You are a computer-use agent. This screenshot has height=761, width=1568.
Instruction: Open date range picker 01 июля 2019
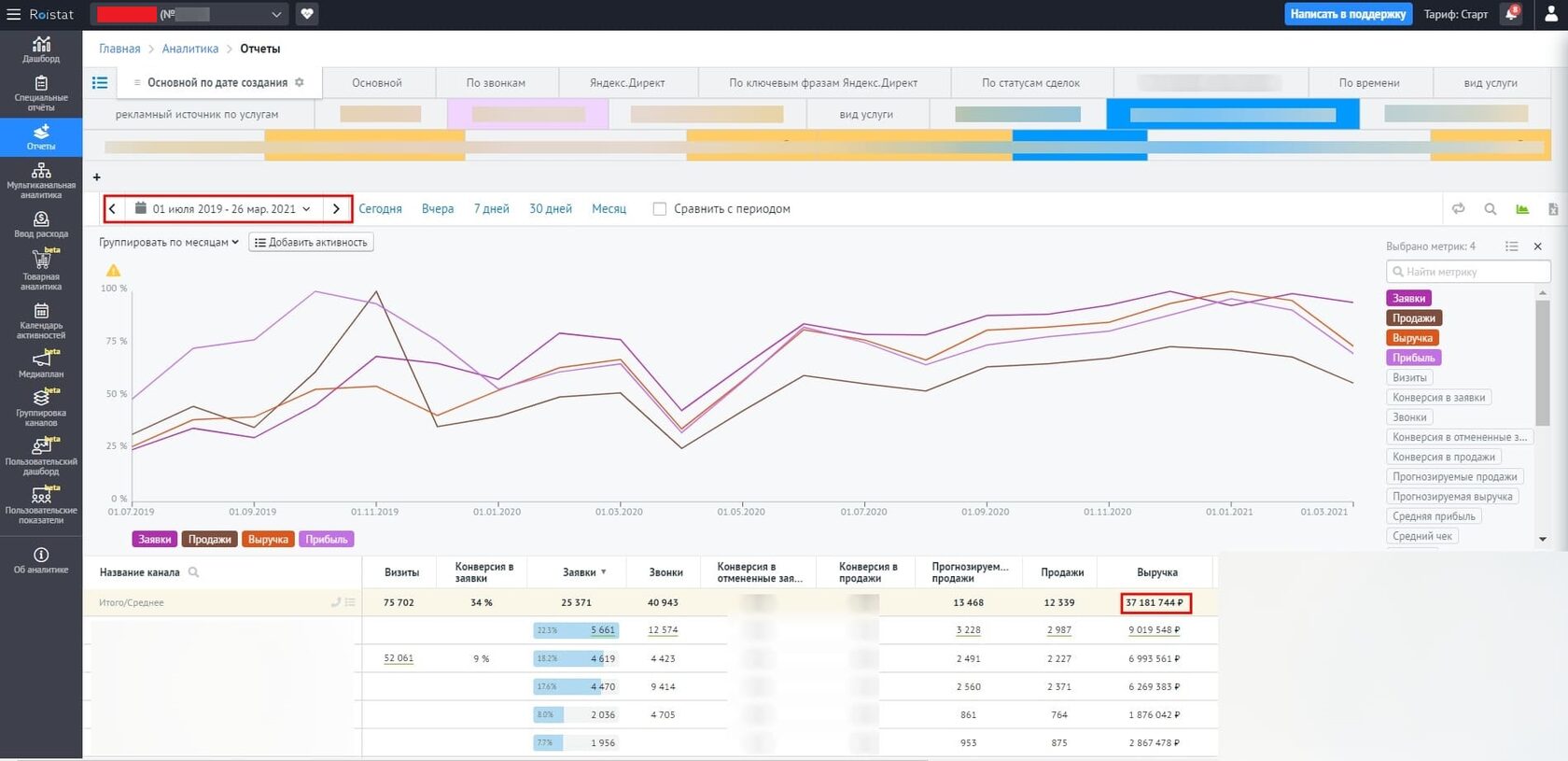point(224,209)
